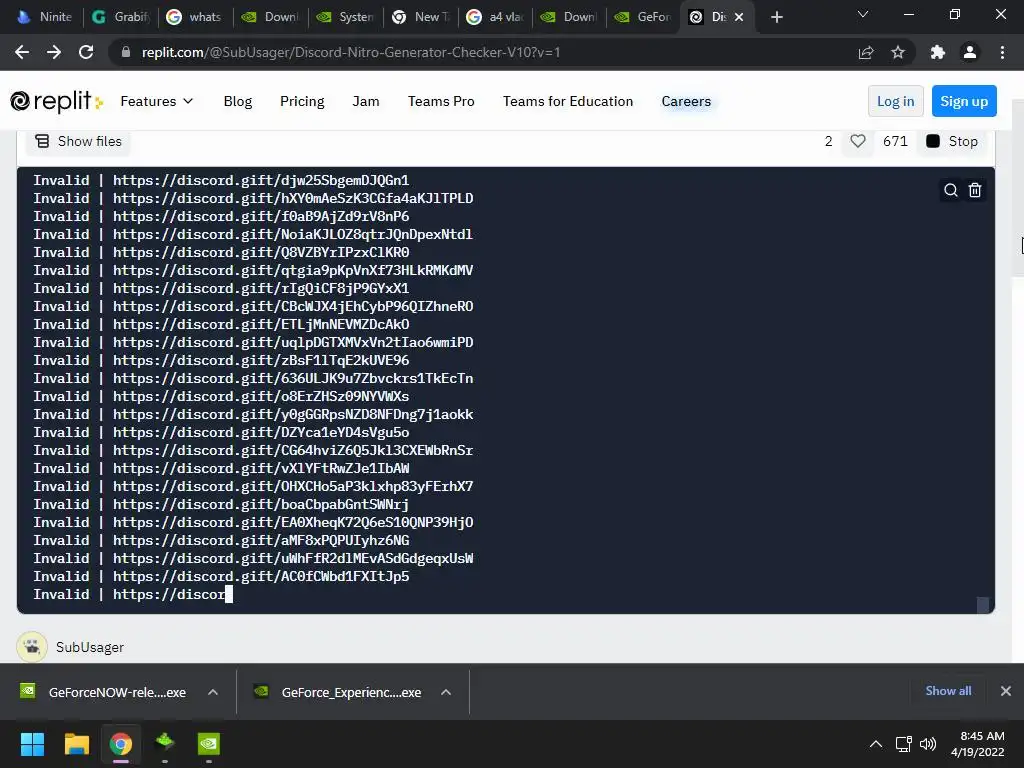Click the Log in button
This screenshot has width=1024, height=768.
coord(895,101)
